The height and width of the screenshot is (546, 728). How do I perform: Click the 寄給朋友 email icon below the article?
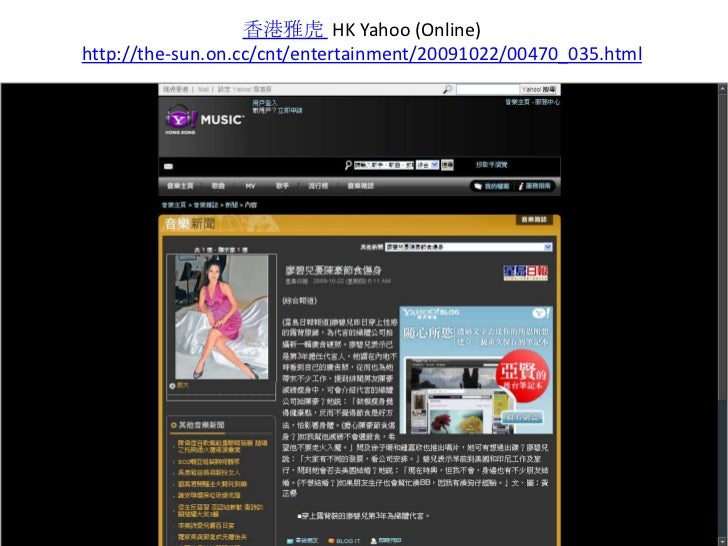point(290,541)
